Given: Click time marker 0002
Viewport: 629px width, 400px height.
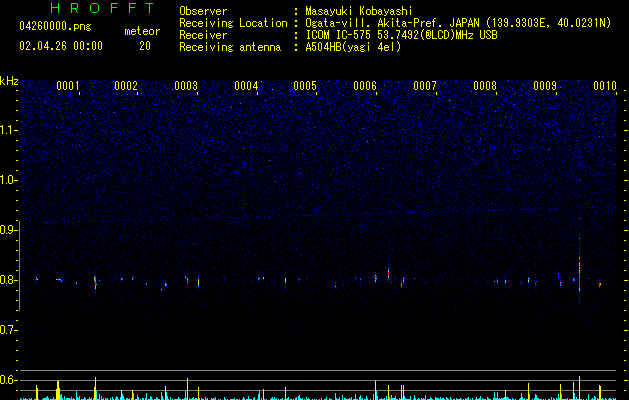Looking at the screenshot, I should click(x=126, y=86).
